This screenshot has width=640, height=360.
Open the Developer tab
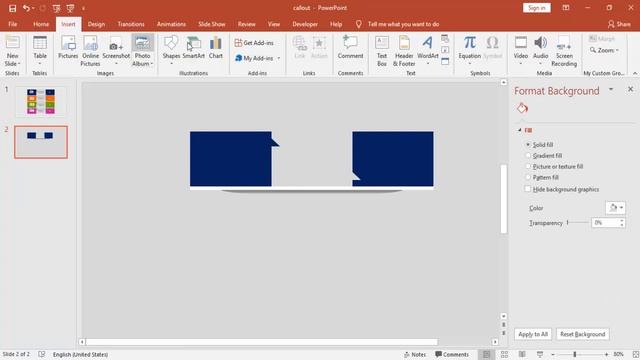click(305, 24)
